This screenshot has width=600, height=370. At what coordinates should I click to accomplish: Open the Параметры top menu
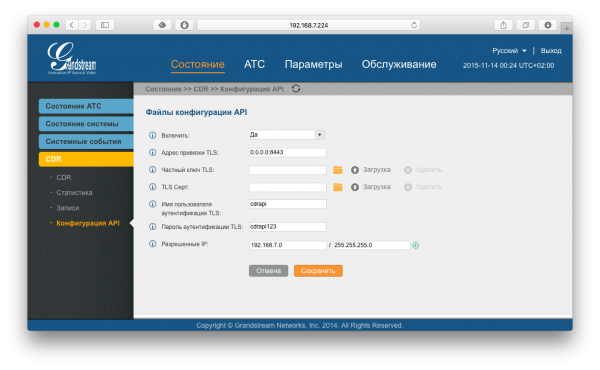click(313, 64)
